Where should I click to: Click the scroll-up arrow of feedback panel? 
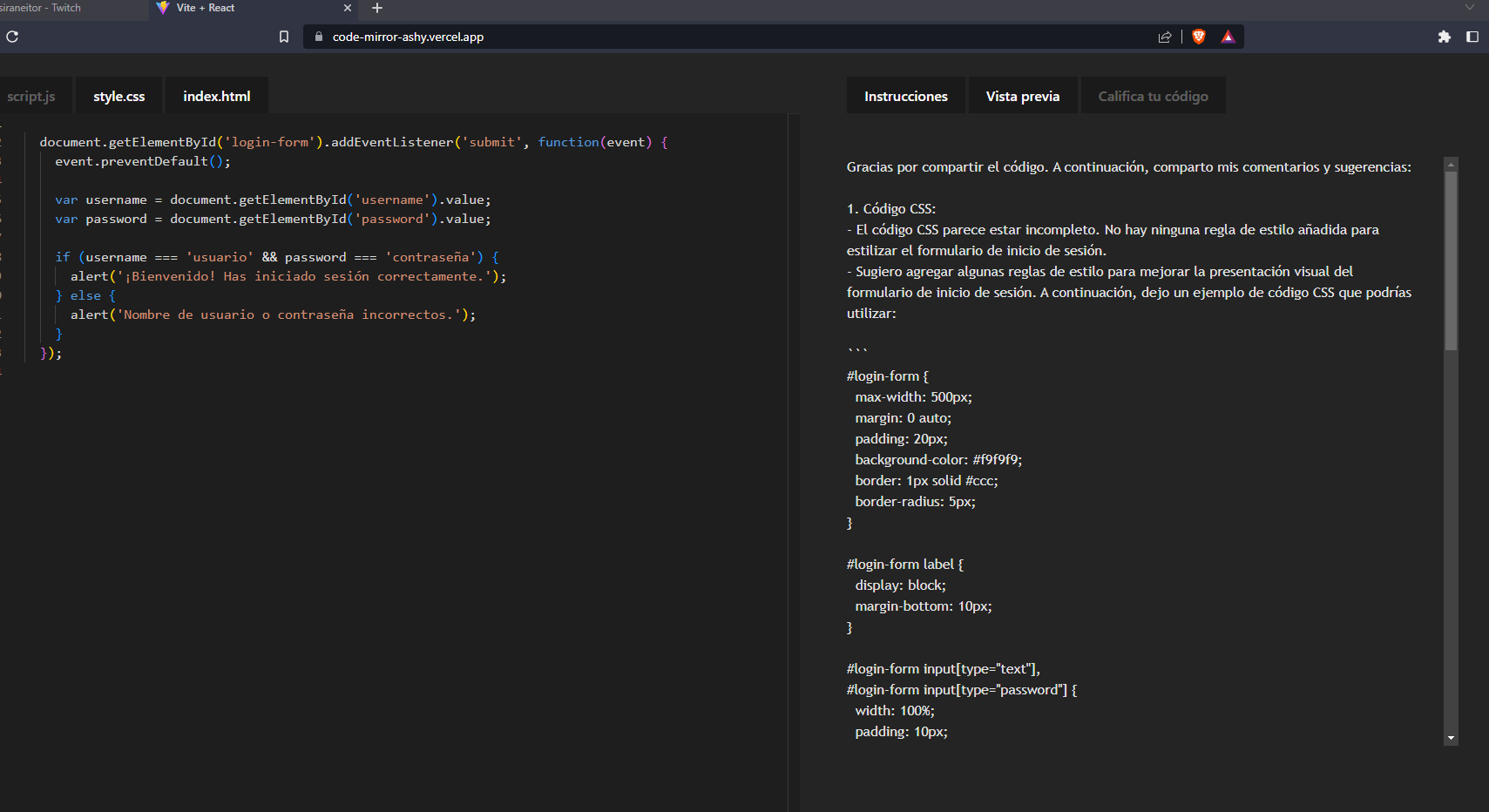point(1451,164)
